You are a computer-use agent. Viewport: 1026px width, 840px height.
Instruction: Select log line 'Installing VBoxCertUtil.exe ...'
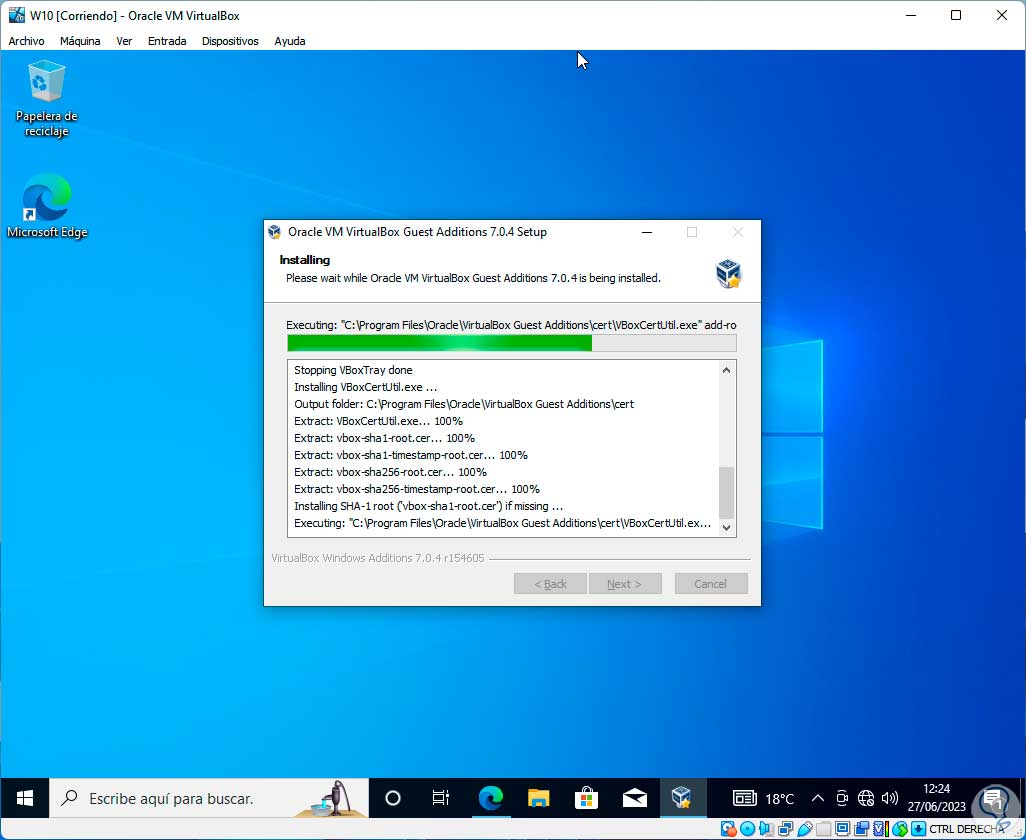tap(365, 387)
